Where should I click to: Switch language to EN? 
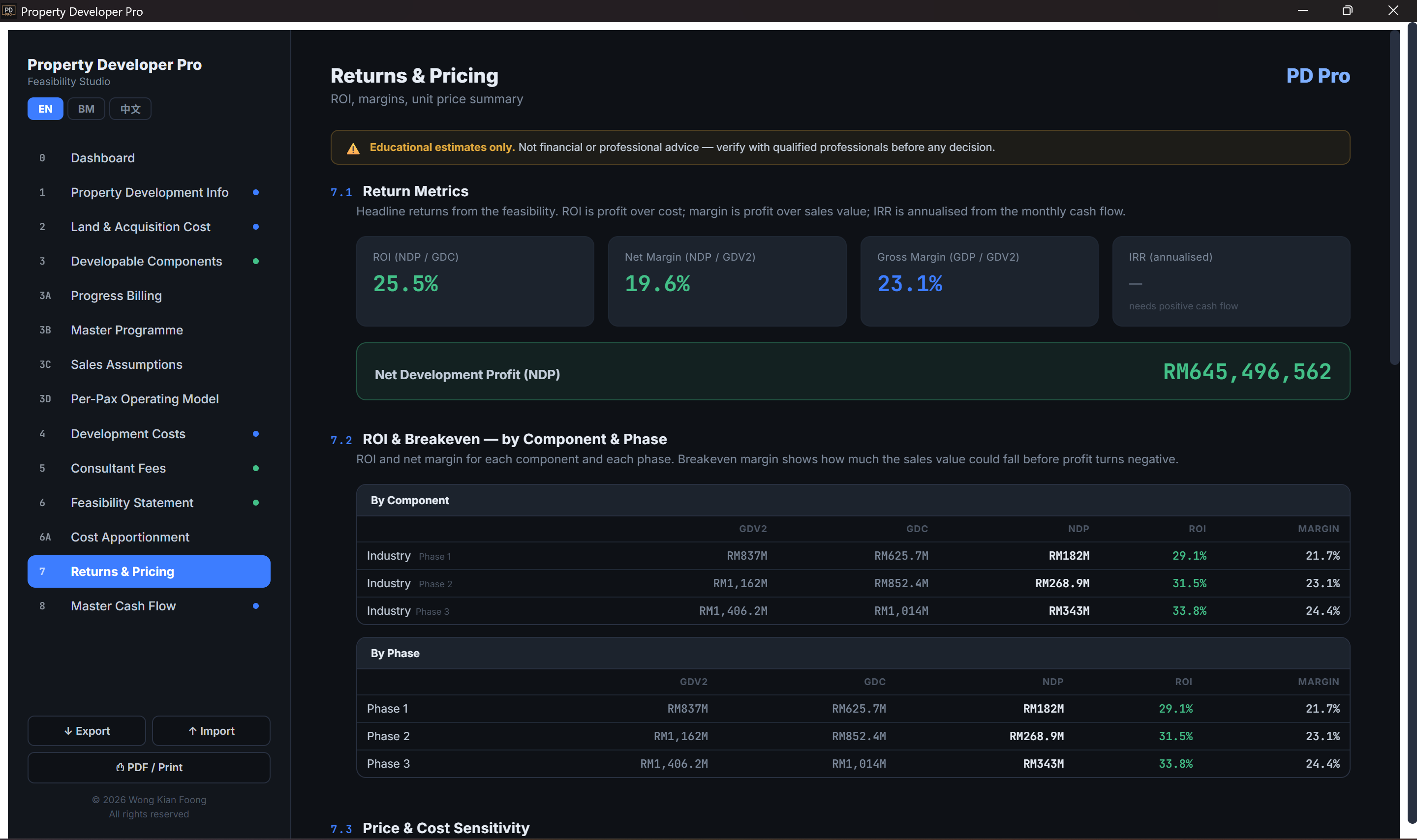(x=45, y=109)
